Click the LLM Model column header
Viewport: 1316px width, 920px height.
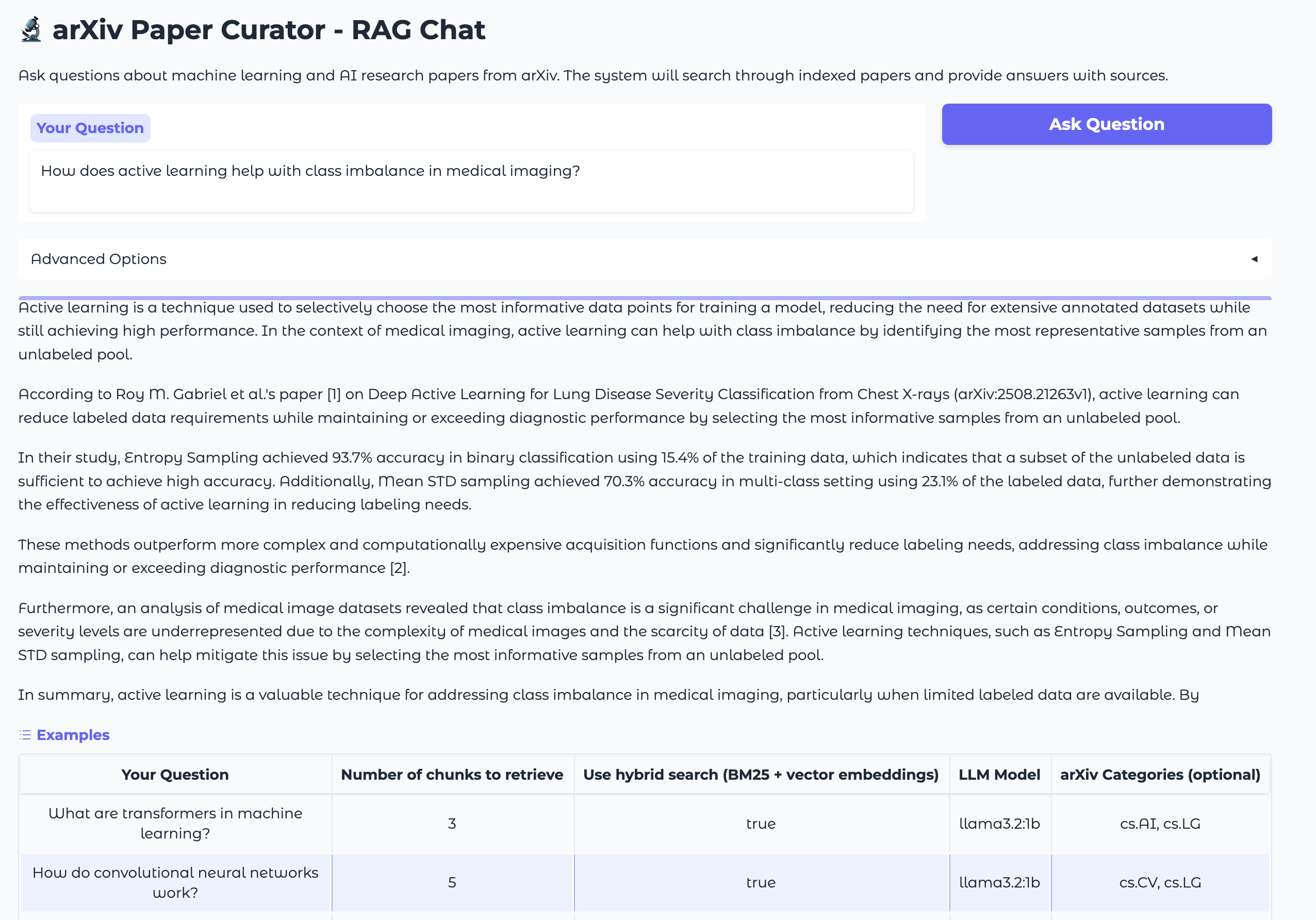pyautogui.click(x=999, y=775)
